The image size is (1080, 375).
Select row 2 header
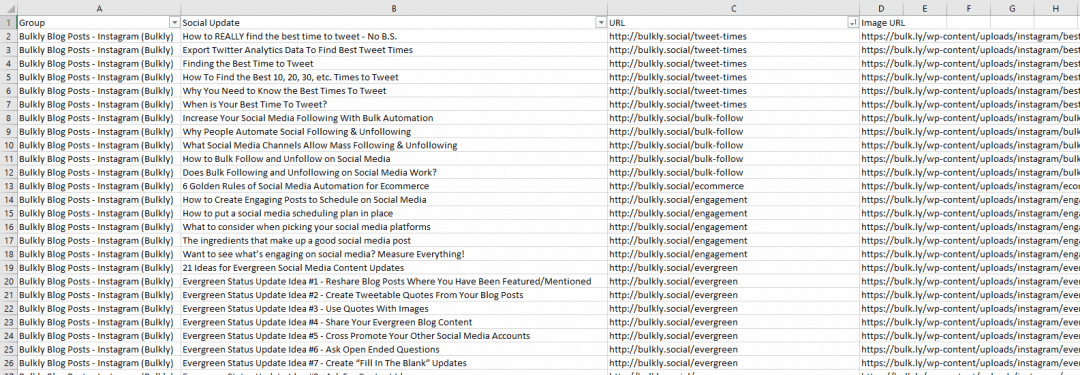point(8,37)
